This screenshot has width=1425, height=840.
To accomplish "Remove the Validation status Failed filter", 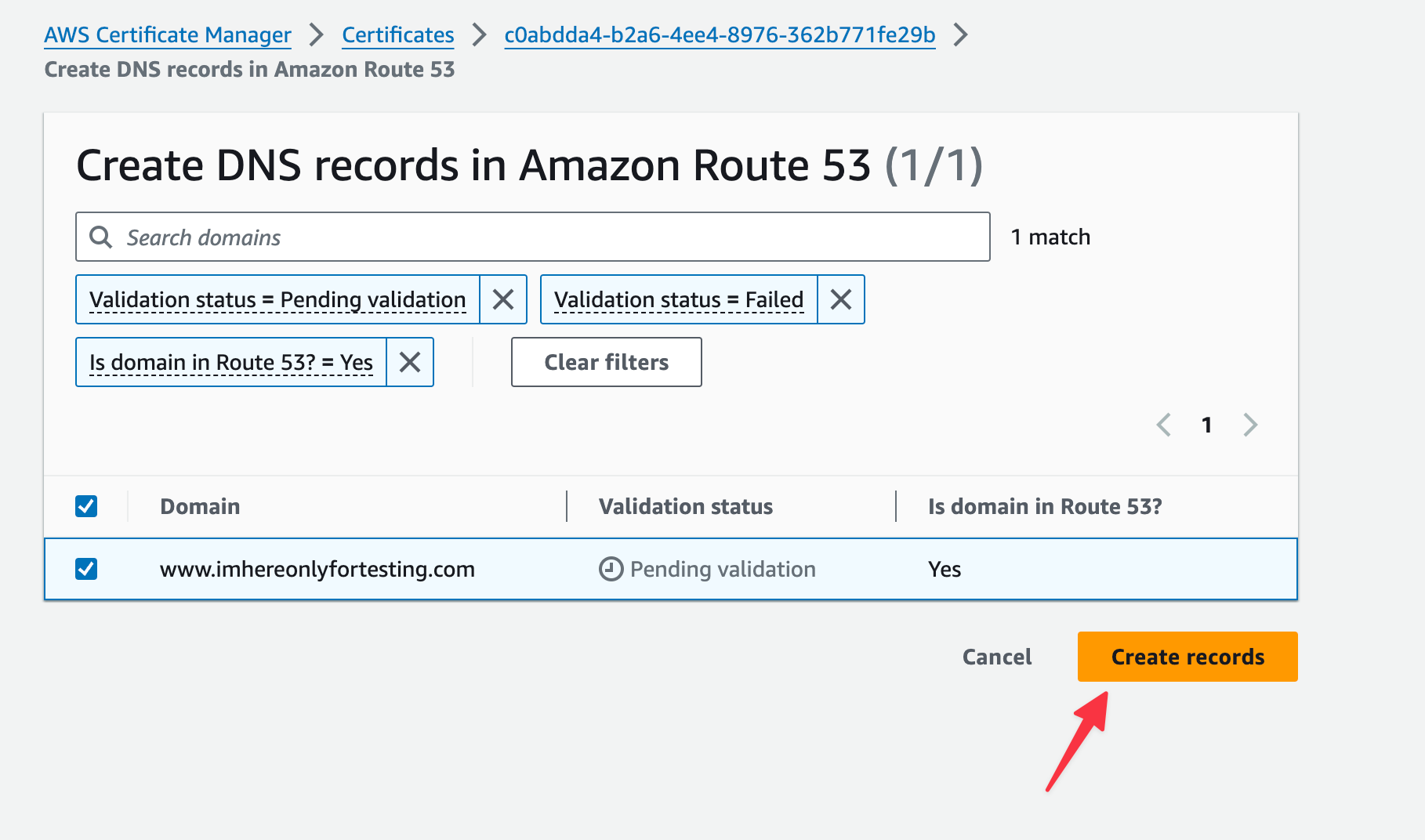I will coord(840,299).
